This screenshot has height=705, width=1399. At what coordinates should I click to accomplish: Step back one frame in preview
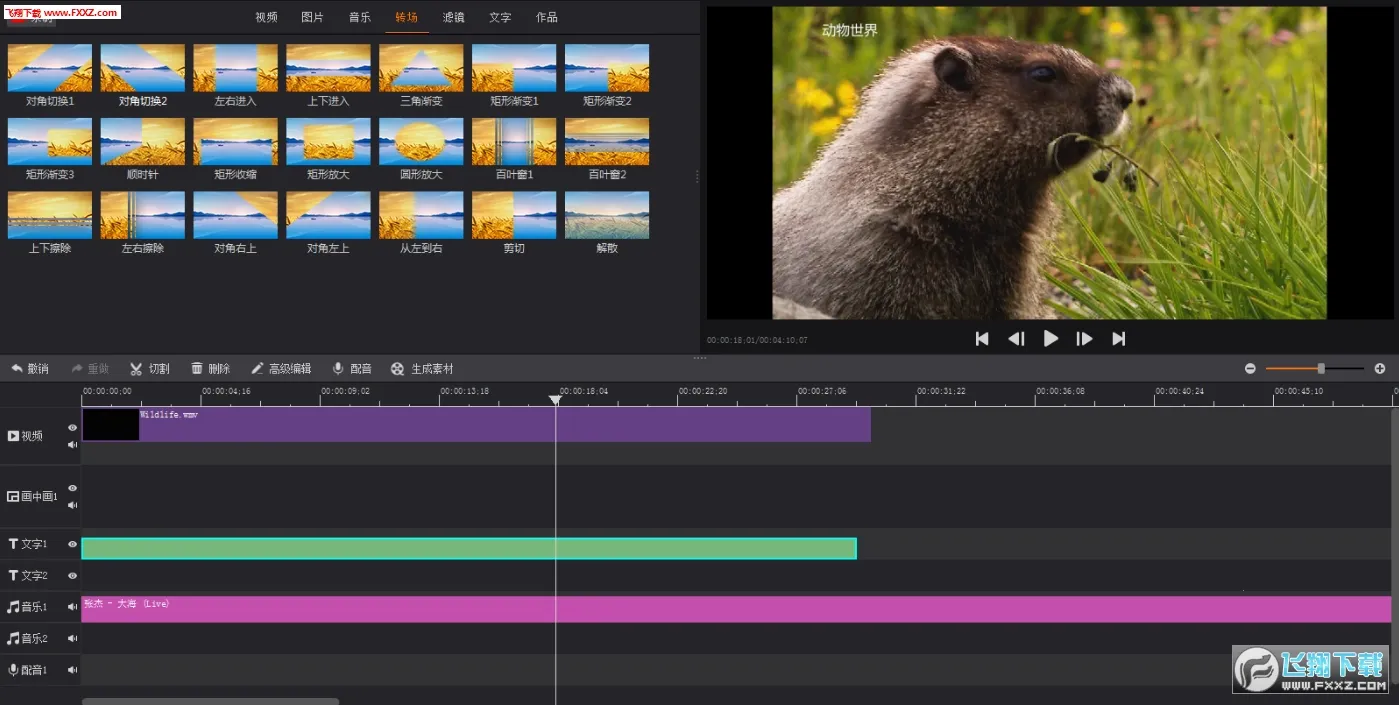(1016, 339)
